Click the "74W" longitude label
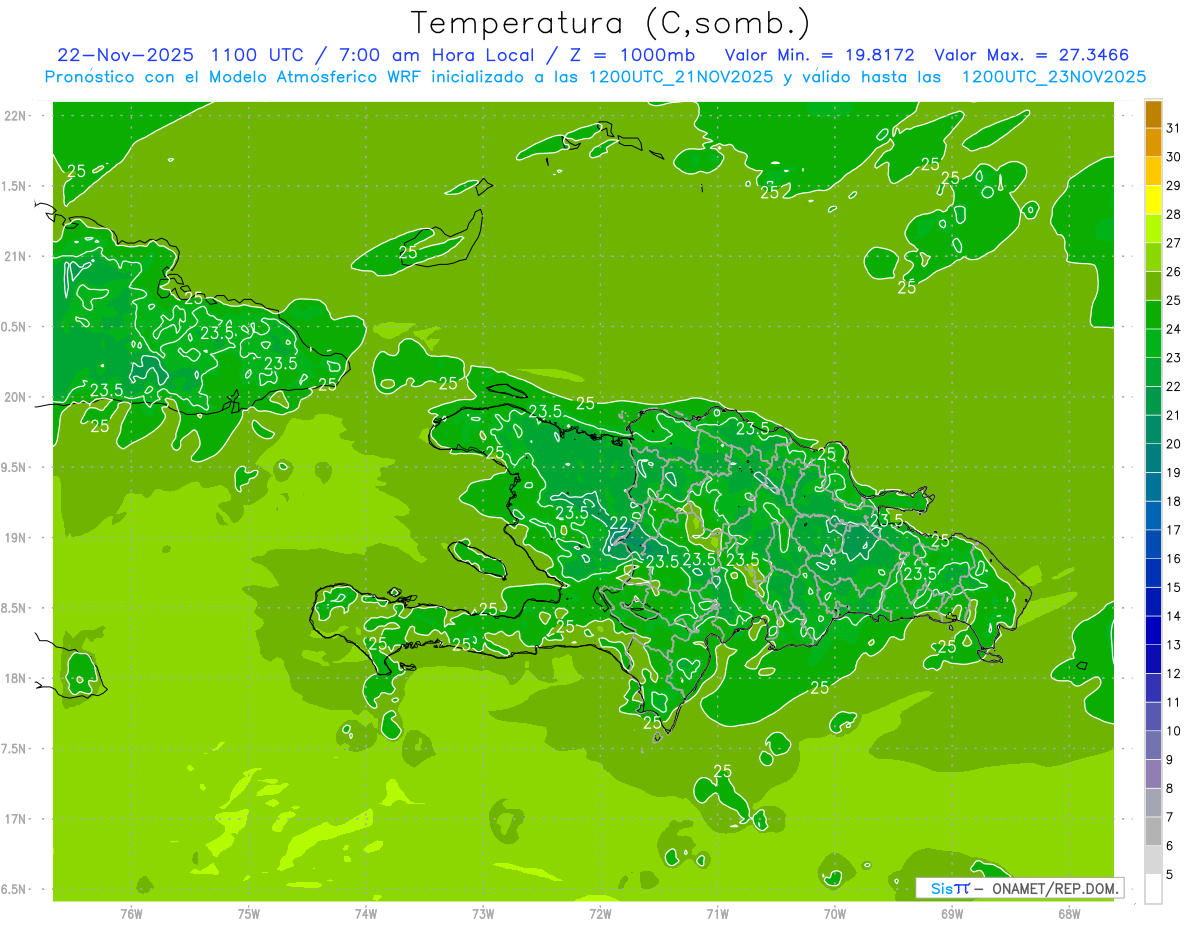The width and height of the screenshot is (1200, 927). 366,913
